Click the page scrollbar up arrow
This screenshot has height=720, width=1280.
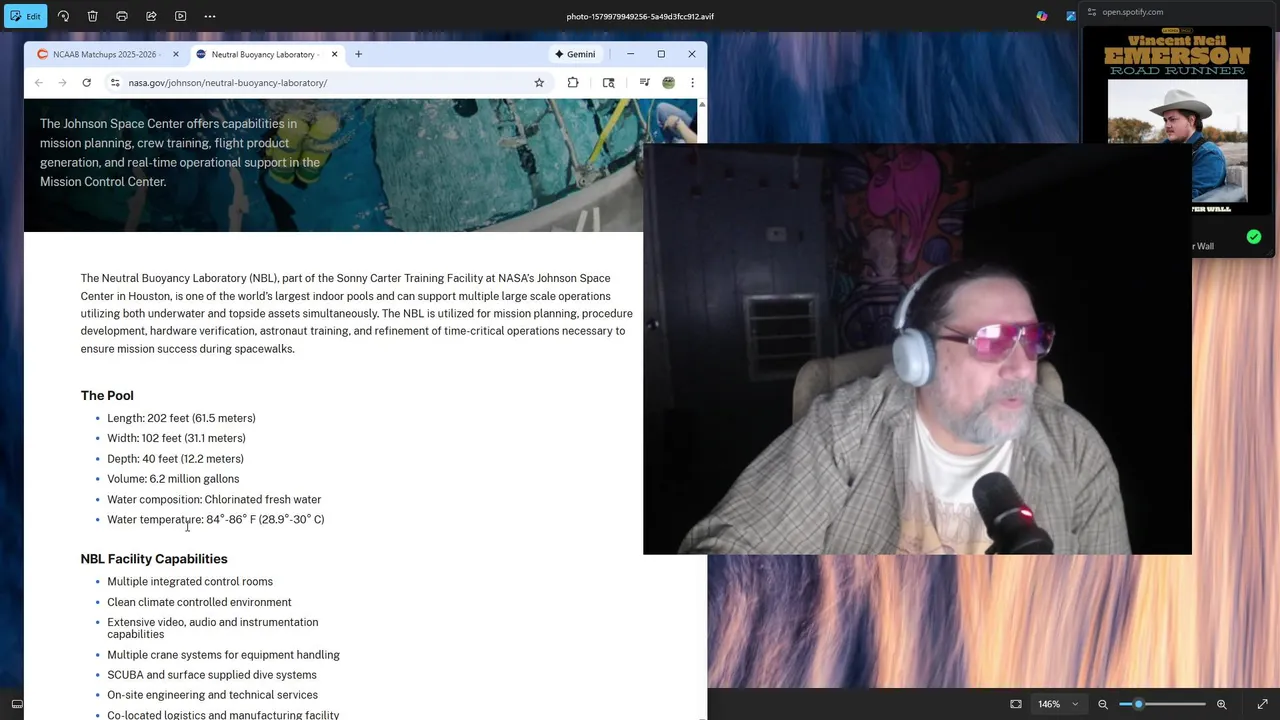(702, 104)
